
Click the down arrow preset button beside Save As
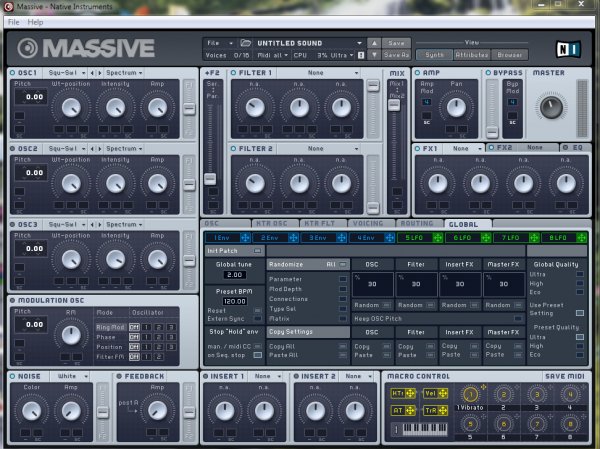[x=374, y=55]
